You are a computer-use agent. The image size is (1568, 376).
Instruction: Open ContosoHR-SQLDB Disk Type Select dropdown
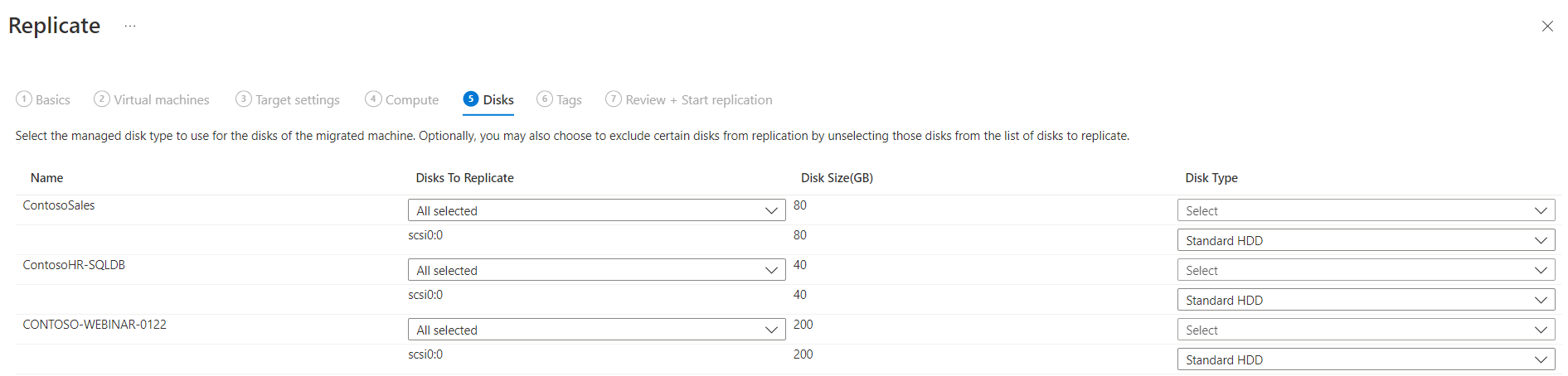[x=1366, y=270]
